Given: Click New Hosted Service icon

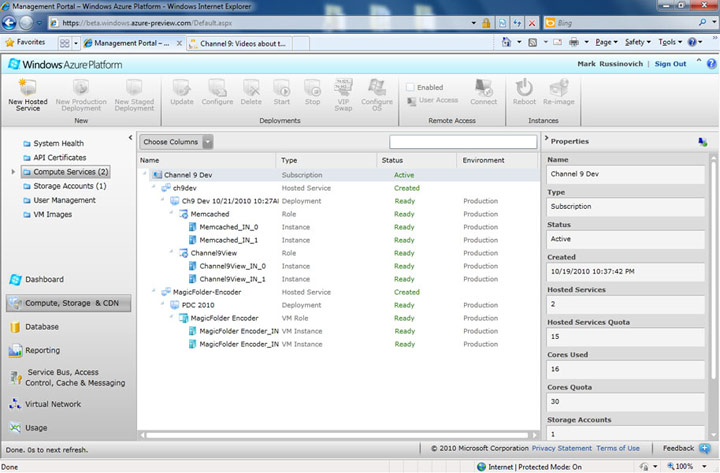Looking at the screenshot, I should (x=27, y=87).
